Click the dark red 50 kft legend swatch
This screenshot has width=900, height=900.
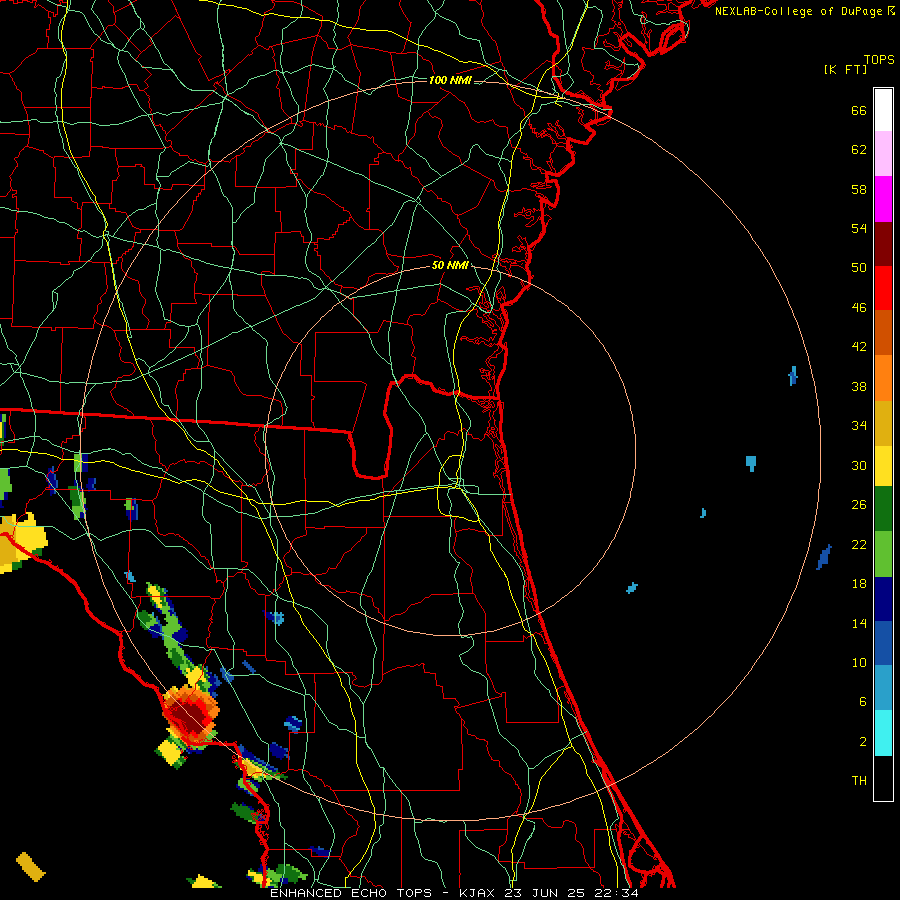(x=883, y=243)
